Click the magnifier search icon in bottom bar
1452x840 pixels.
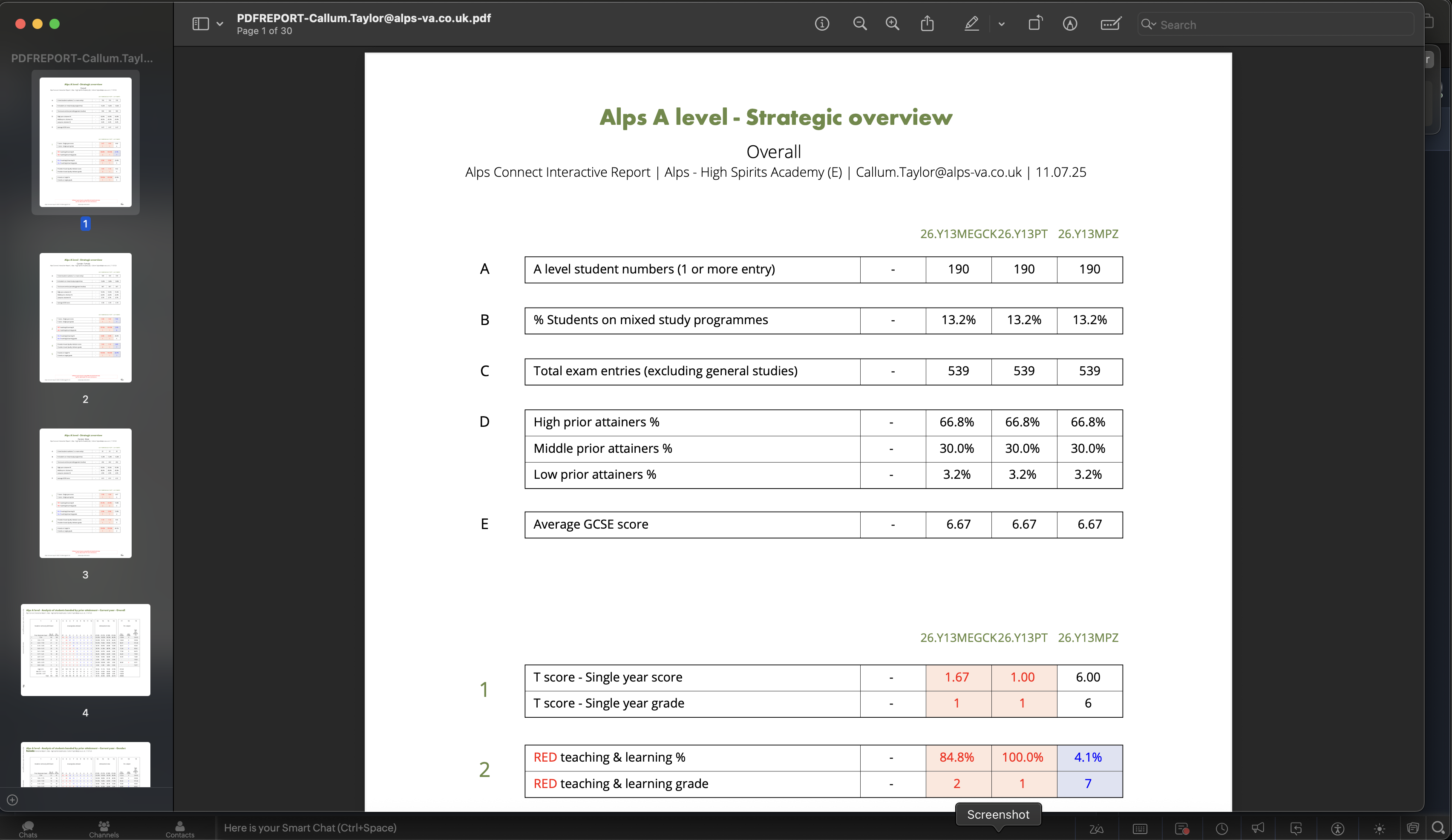[x=1438, y=828]
